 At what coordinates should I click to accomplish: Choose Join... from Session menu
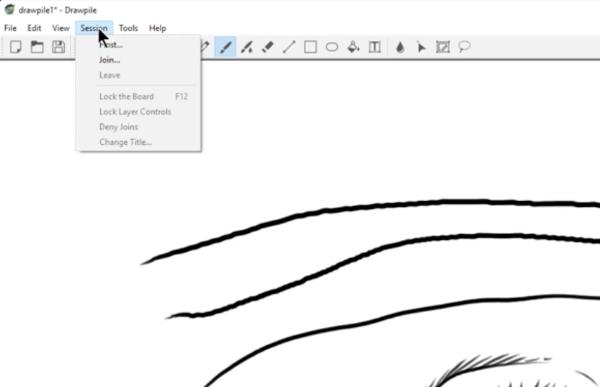click(140, 60)
